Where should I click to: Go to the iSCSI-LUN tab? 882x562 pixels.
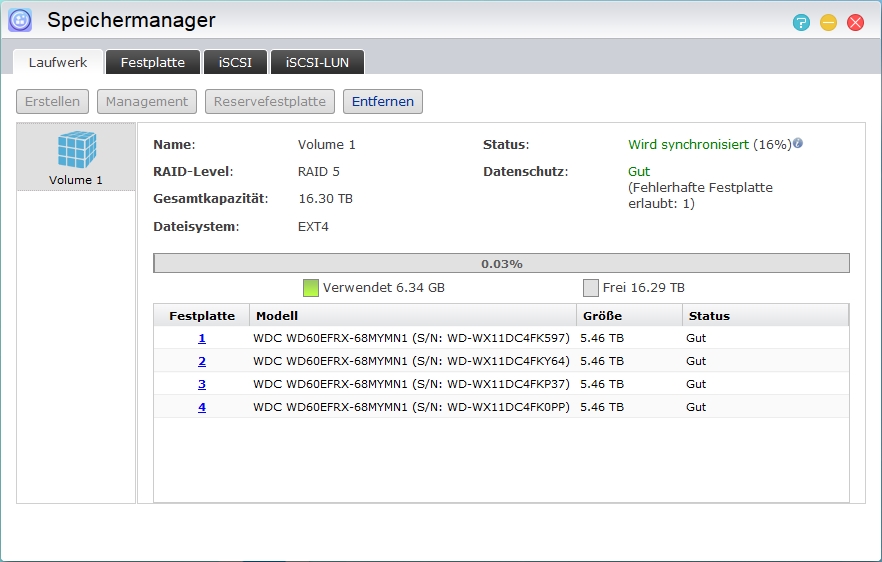pyautogui.click(x=317, y=62)
